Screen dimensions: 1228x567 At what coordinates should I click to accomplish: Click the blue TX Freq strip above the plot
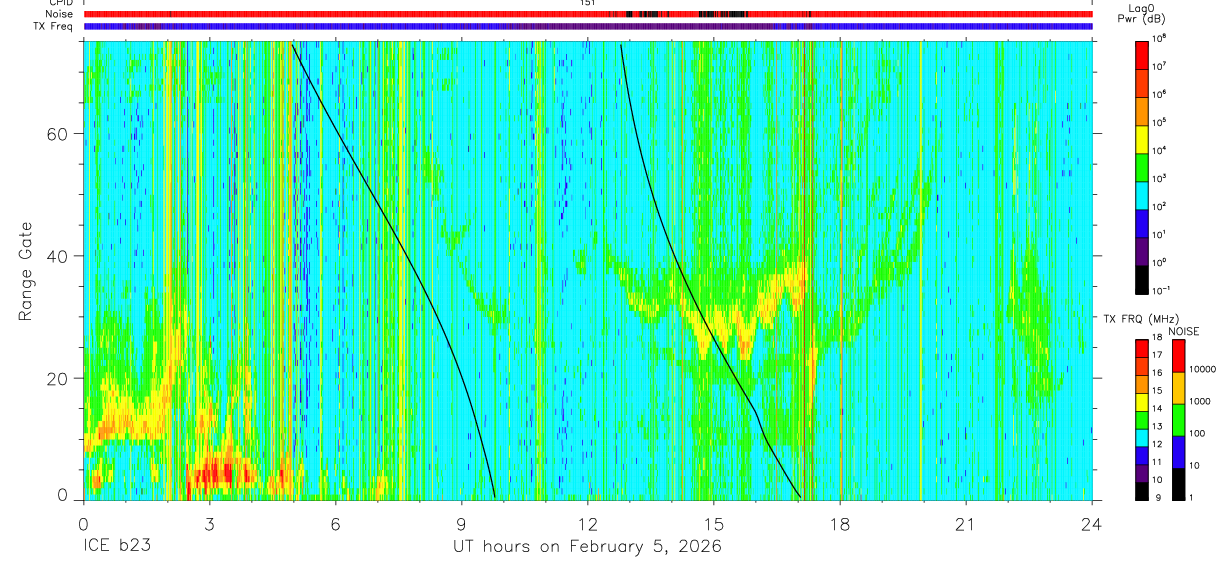[x=588, y=26]
